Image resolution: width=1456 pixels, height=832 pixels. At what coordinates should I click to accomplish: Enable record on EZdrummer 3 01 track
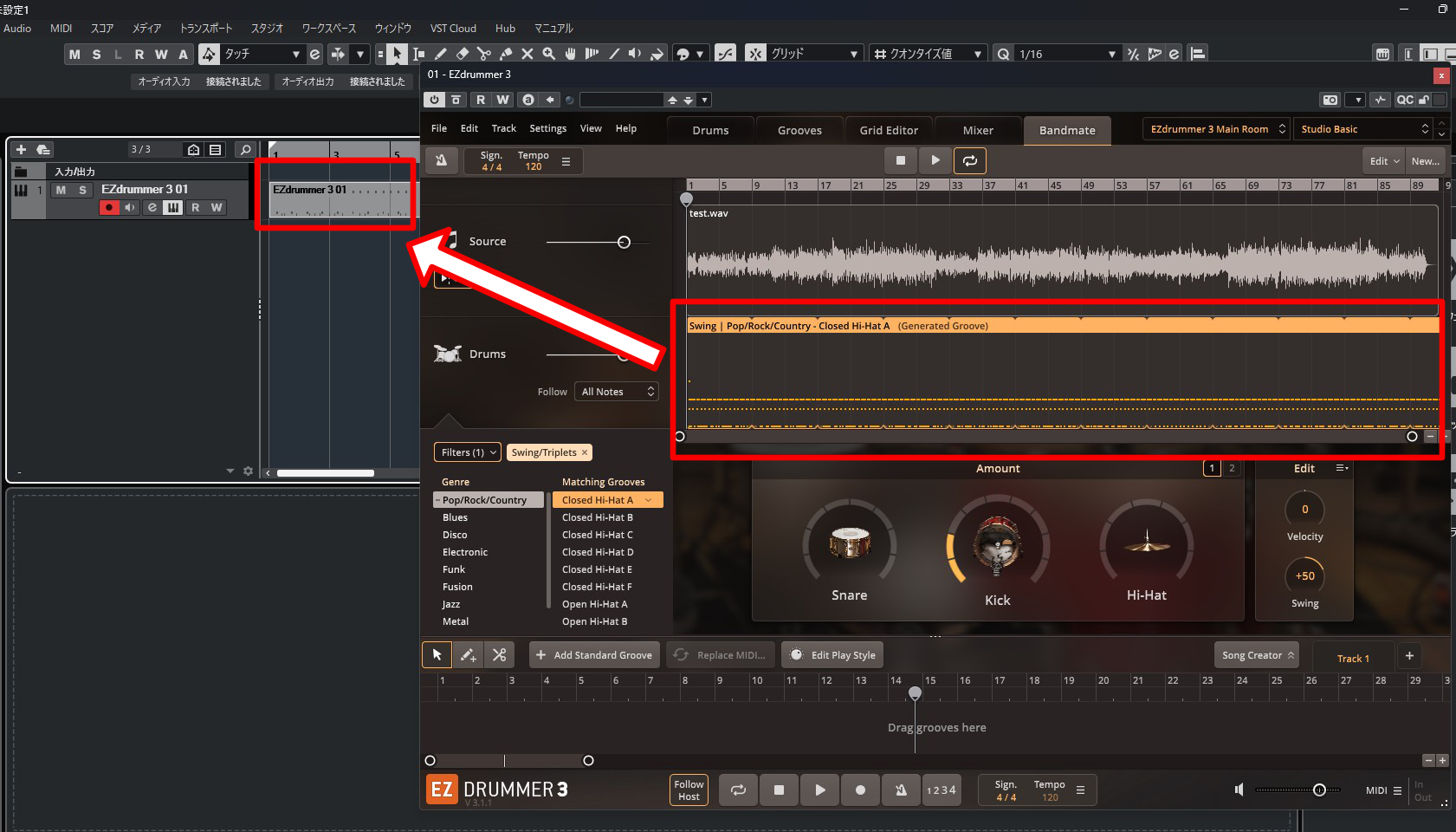pos(108,208)
